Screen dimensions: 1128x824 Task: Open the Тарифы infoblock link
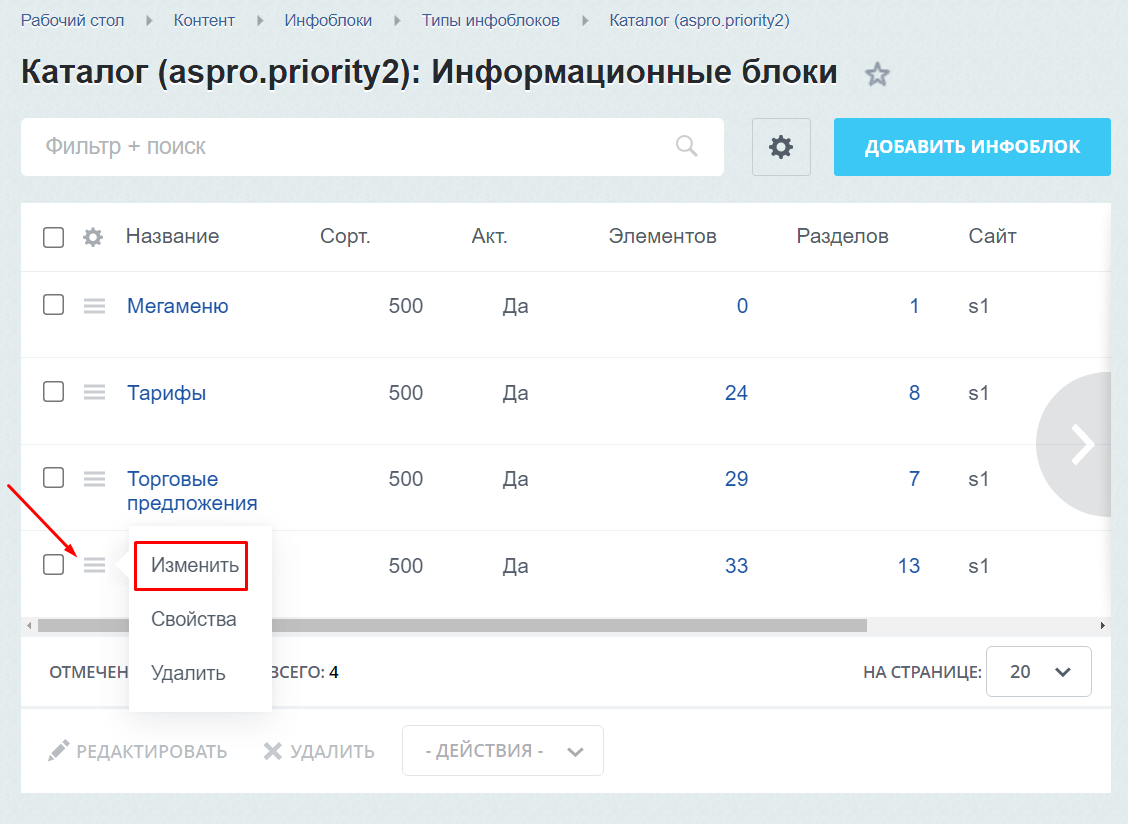(x=167, y=393)
